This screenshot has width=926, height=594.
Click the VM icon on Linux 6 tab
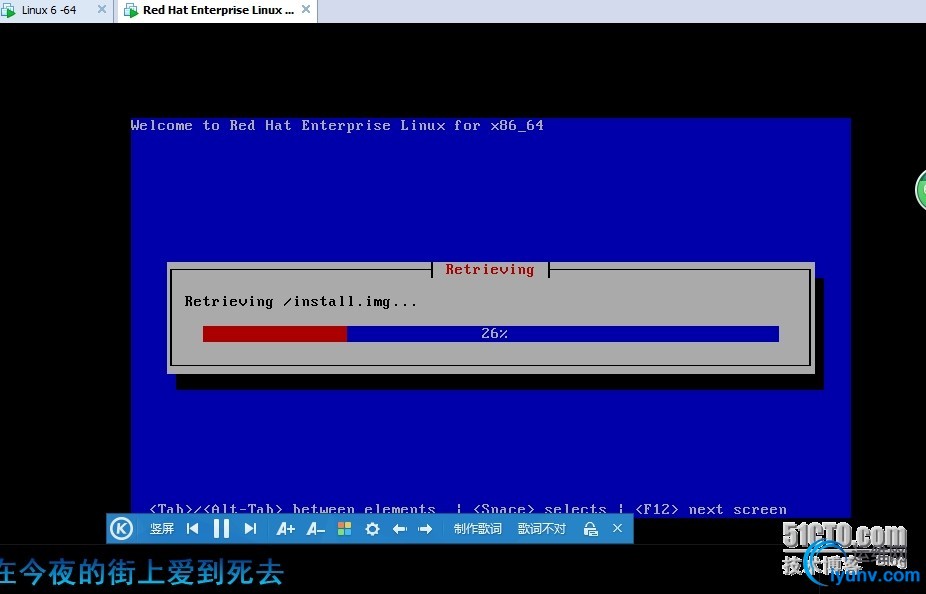(8, 11)
